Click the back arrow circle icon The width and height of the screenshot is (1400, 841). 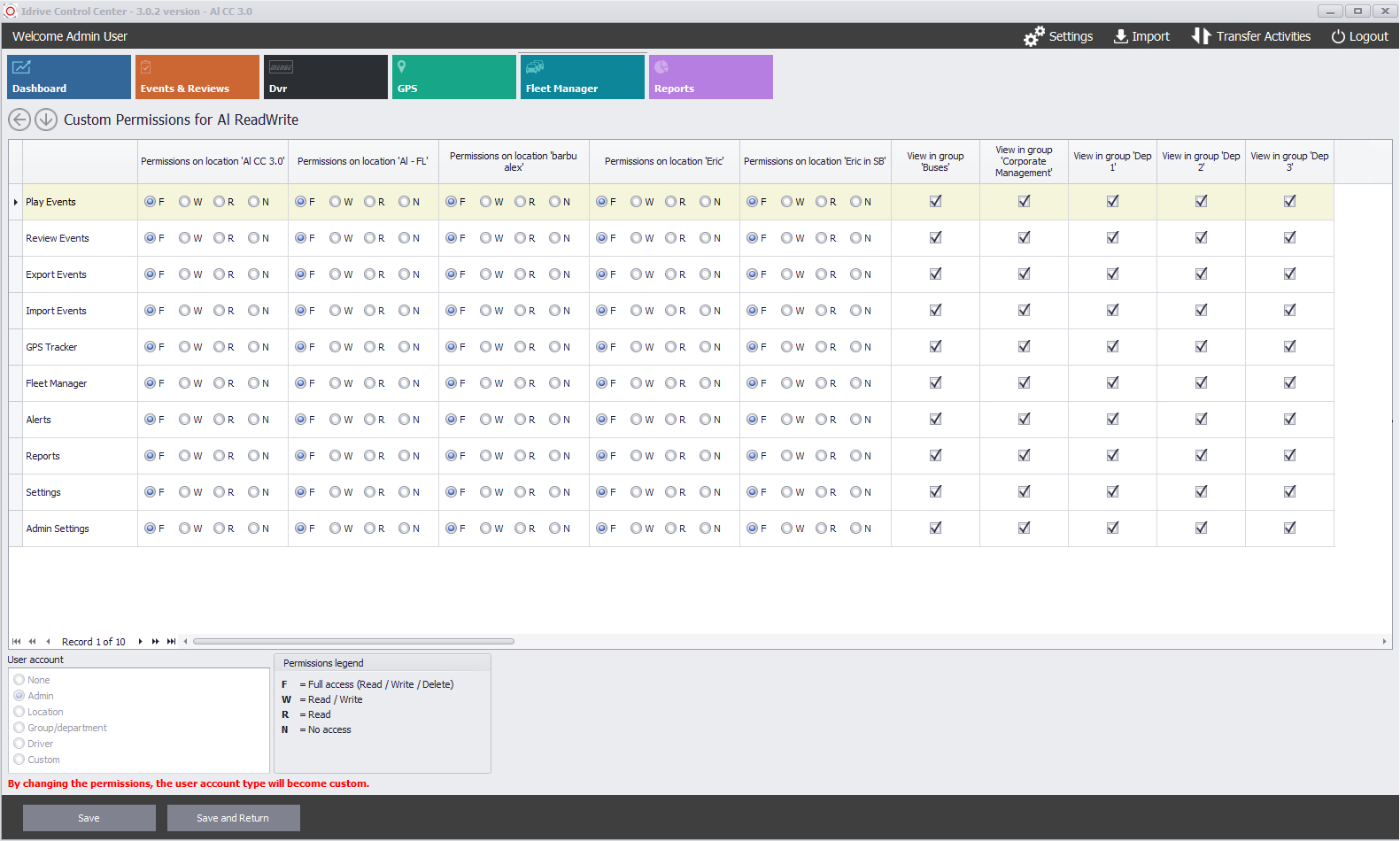[x=19, y=120]
